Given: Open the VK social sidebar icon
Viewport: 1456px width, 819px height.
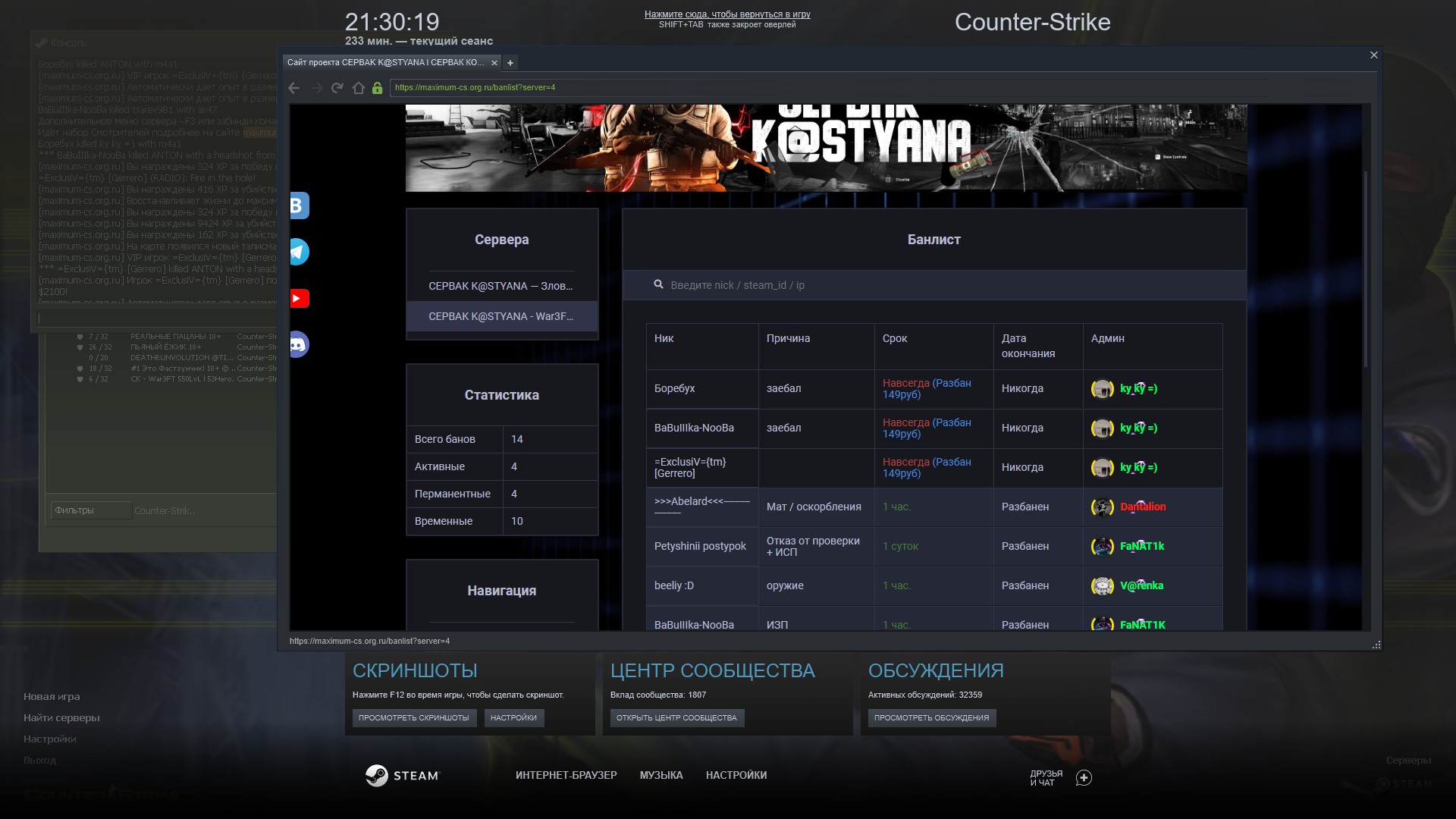Looking at the screenshot, I should tap(300, 206).
